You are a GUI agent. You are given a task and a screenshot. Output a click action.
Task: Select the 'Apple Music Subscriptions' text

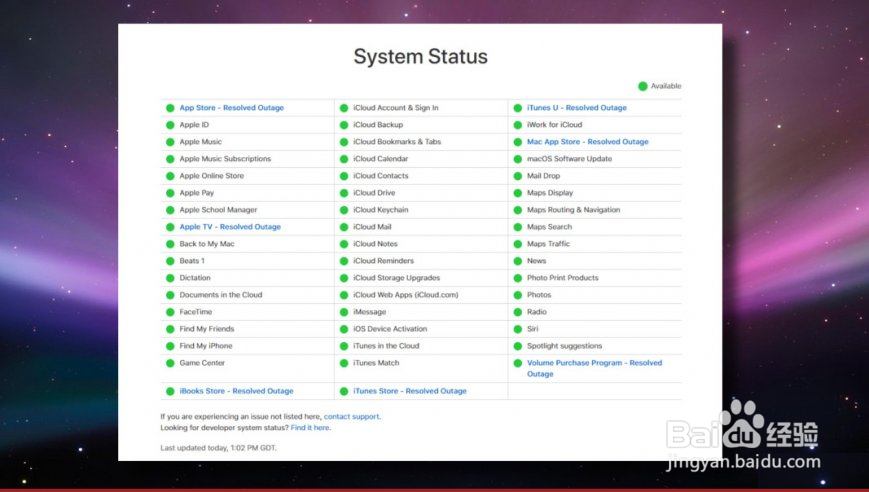[225, 159]
